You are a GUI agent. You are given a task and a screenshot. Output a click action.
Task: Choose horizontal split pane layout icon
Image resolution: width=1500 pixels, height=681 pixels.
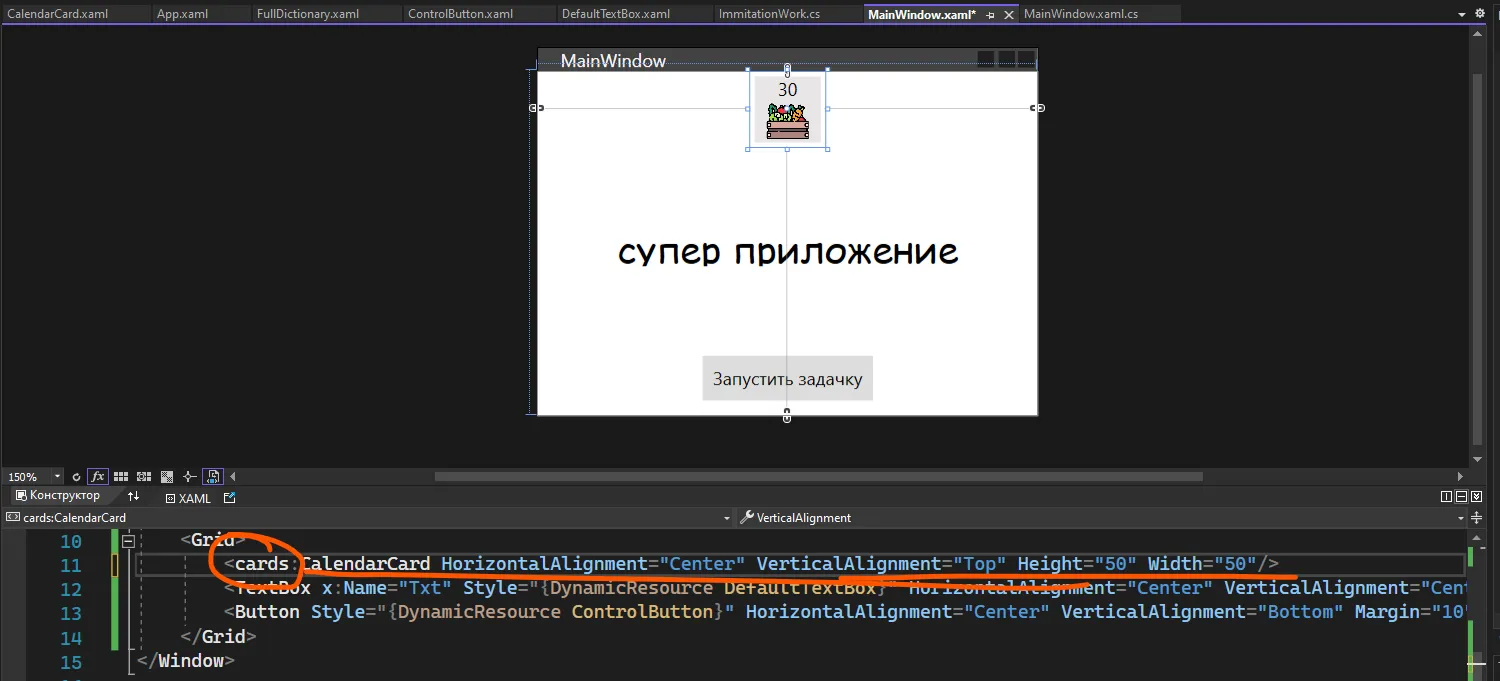coord(1461,497)
